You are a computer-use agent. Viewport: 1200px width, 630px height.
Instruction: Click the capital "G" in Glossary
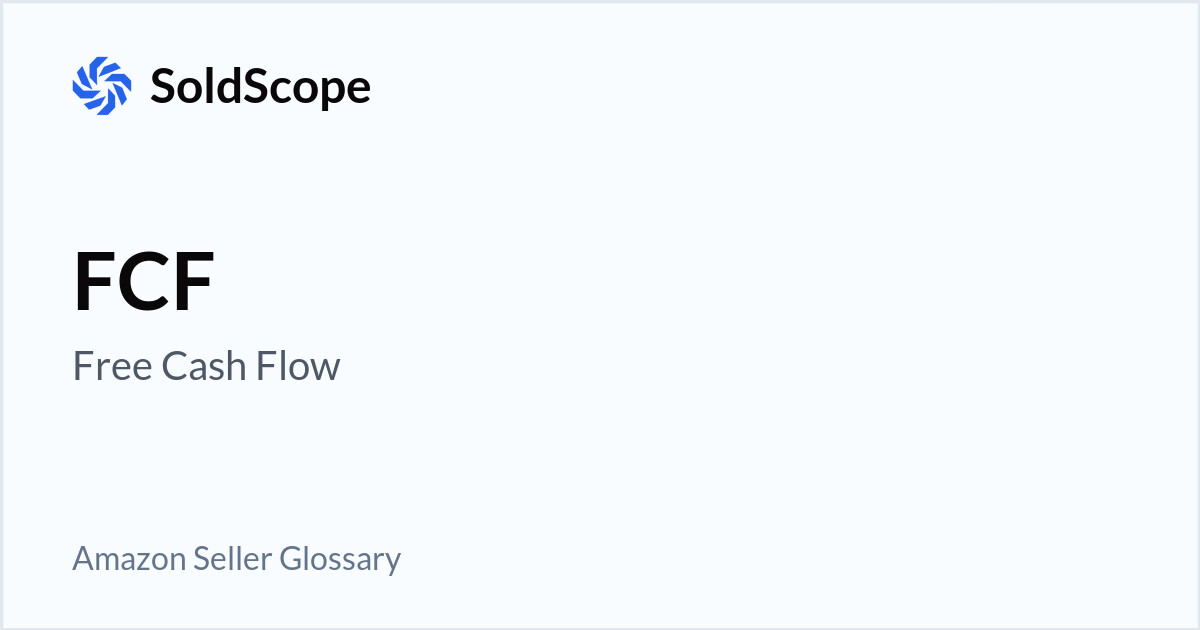click(x=290, y=558)
